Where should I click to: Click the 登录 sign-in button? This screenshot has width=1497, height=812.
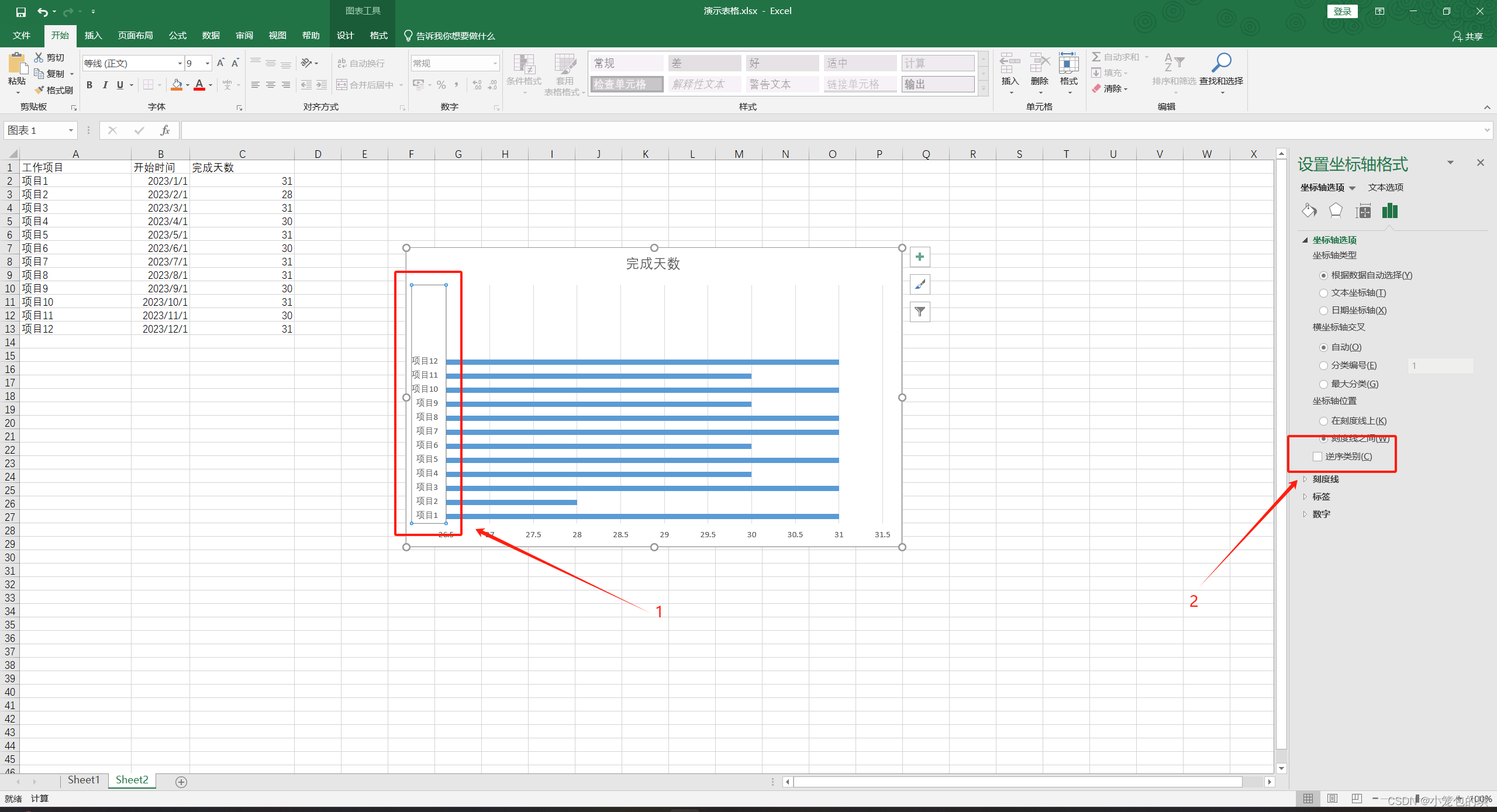pos(1343,11)
